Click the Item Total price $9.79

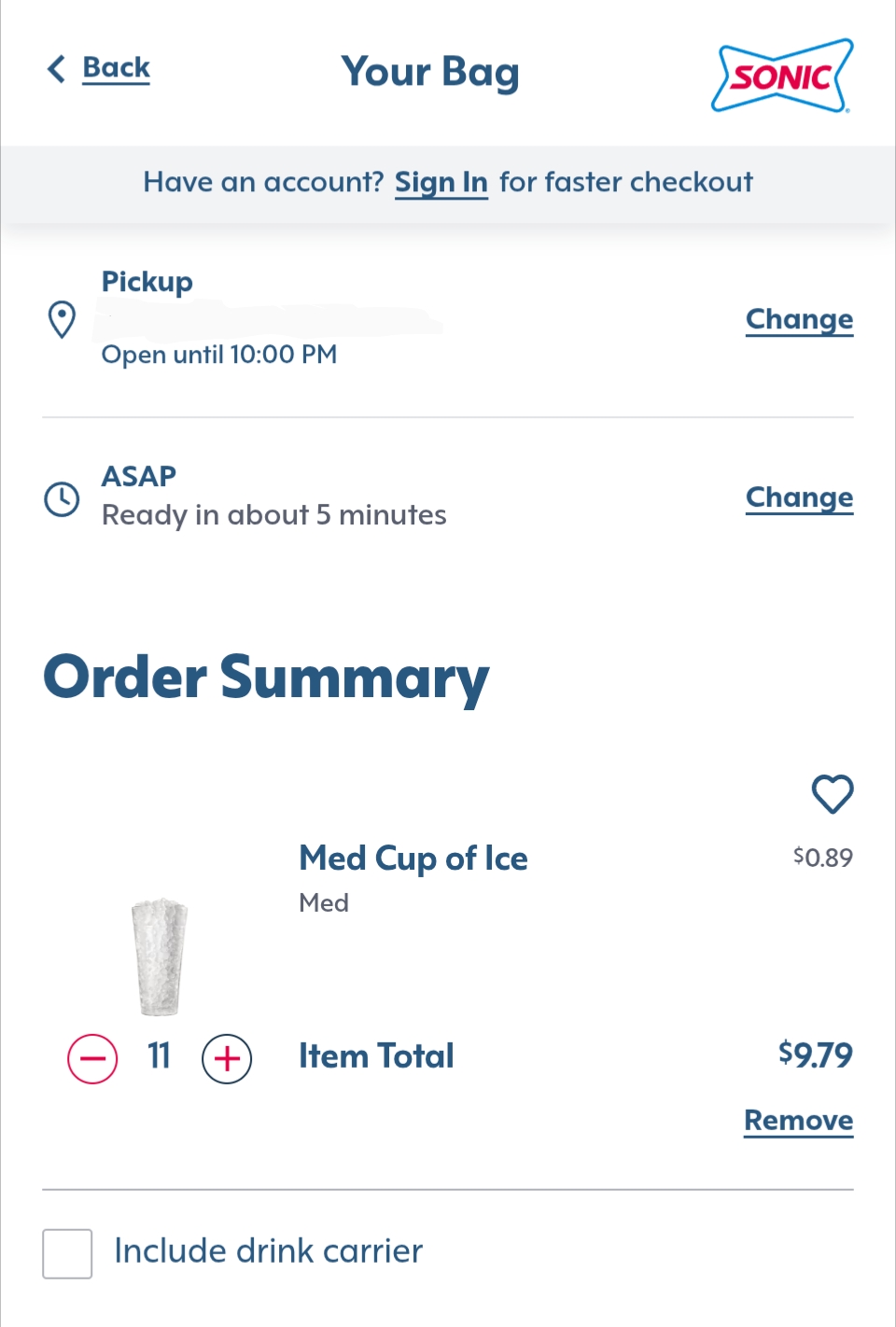pyautogui.click(x=815, y=1055)
